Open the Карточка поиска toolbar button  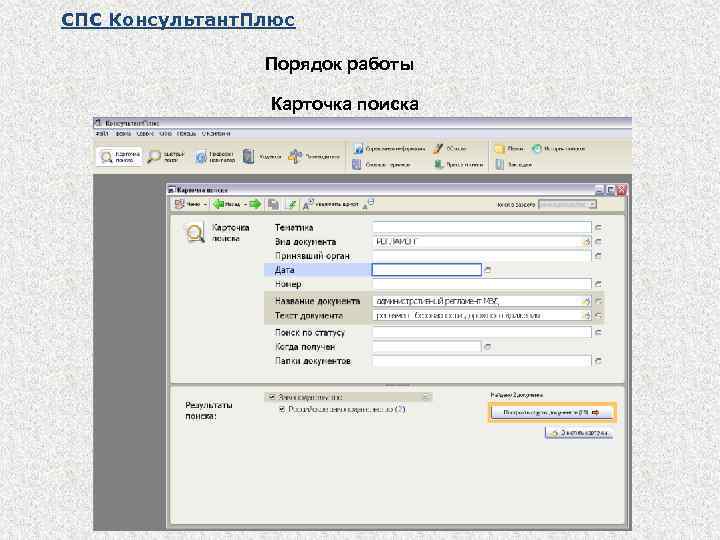(119, 157)
